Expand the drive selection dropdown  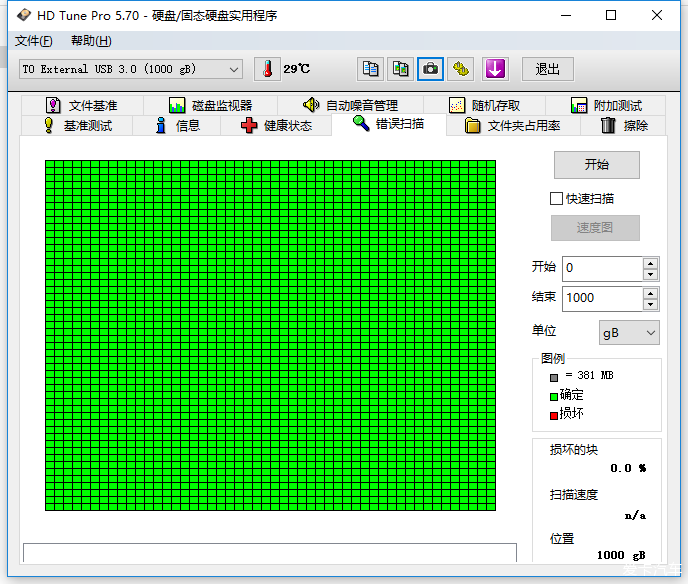234,69
